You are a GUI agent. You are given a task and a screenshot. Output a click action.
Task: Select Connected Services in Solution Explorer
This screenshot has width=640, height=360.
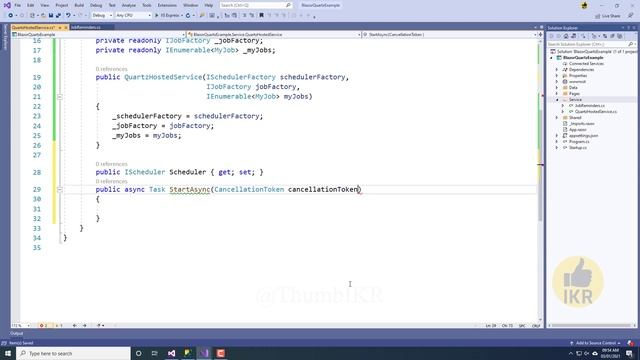[x=586, y=64]
